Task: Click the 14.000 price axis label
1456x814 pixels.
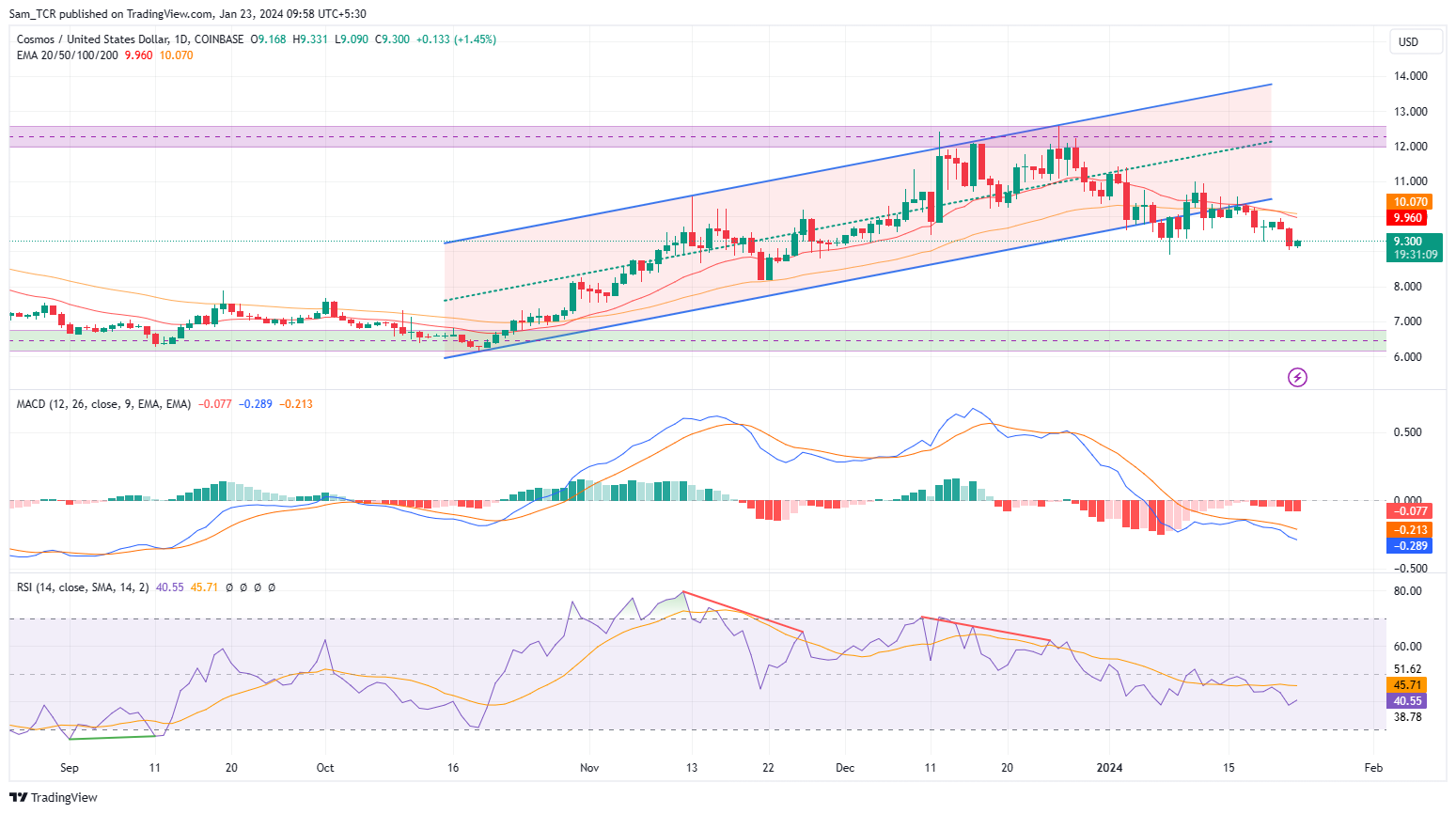Action: pyautogui.click(x=1410, y=76)
